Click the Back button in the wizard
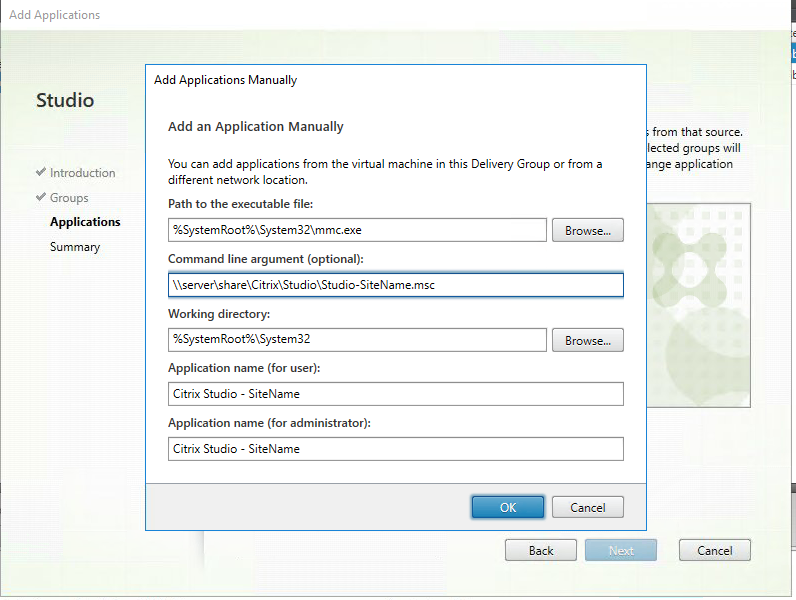Viewport: 796px width, 600px height. point(541,550)
